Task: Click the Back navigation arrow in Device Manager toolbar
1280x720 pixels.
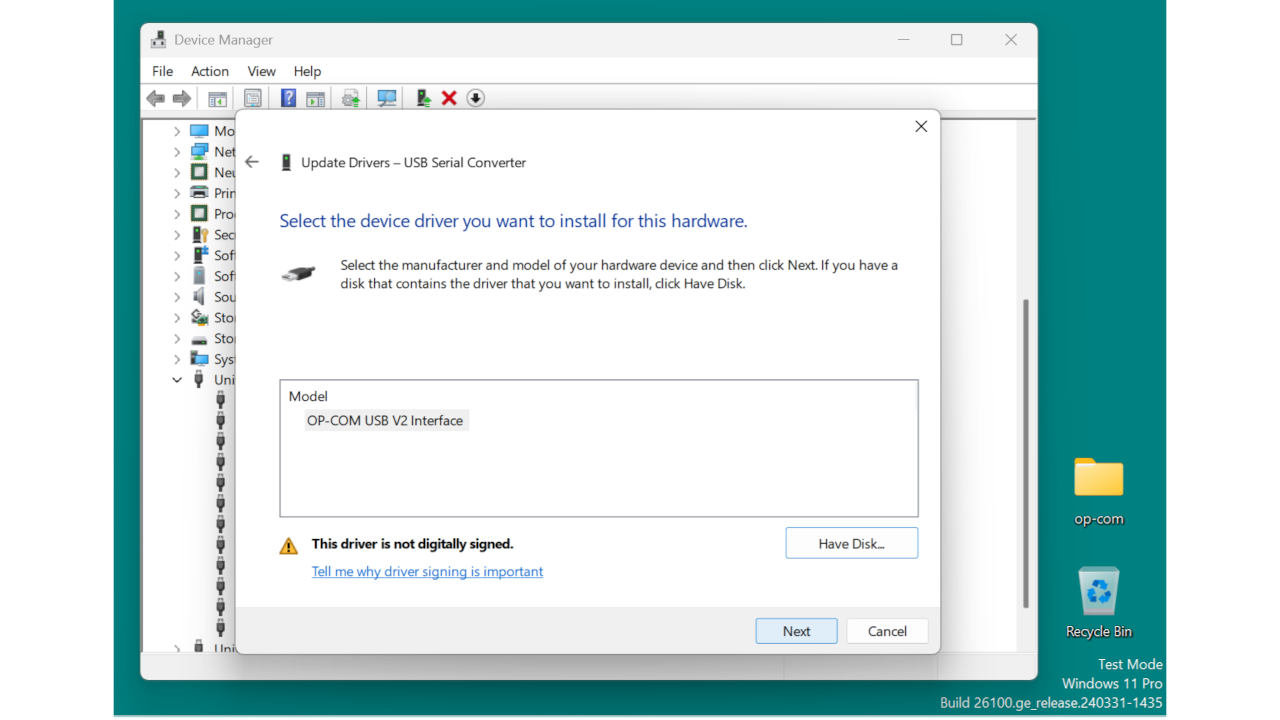Action: [x=155, y=97]
